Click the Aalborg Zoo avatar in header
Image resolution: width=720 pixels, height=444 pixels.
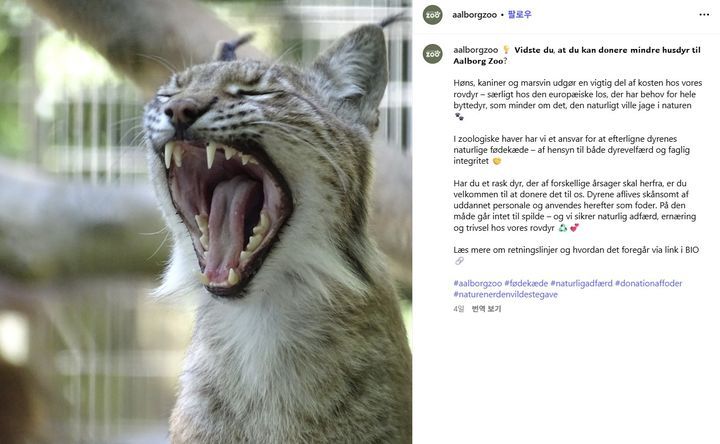coord(433,15)
